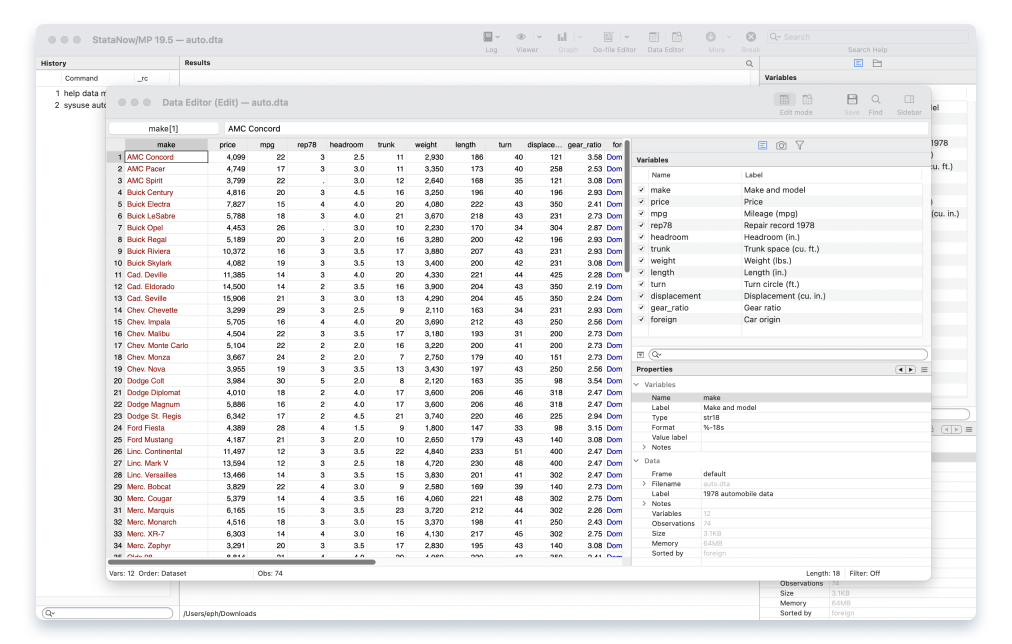1012x644 pixels.
Task: Click the data grid vertical scrollbar
Action: coord(627,206)
